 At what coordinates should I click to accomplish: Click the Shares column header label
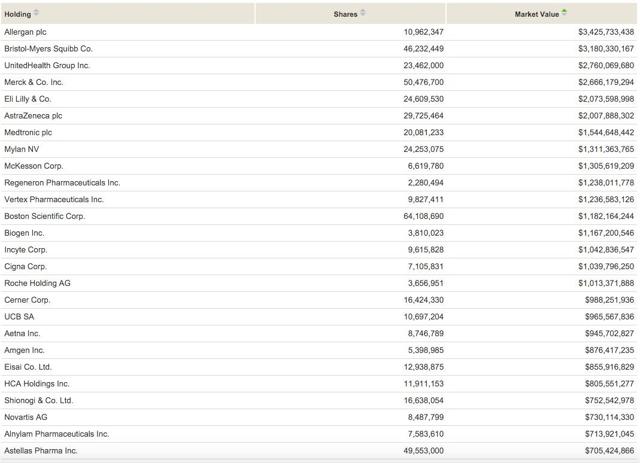click(345, 14)
